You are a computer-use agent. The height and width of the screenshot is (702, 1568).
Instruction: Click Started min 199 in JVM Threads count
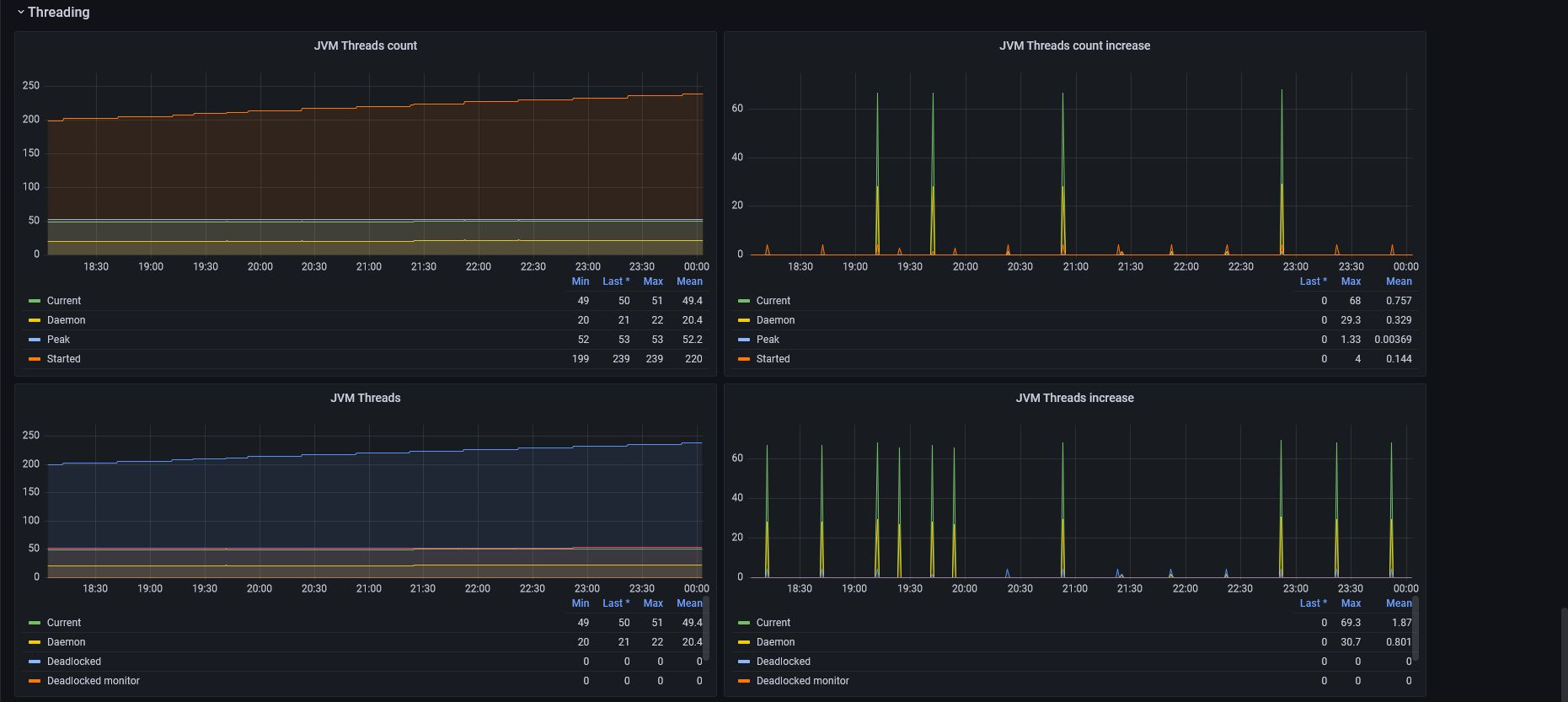(x=581, y=359)
